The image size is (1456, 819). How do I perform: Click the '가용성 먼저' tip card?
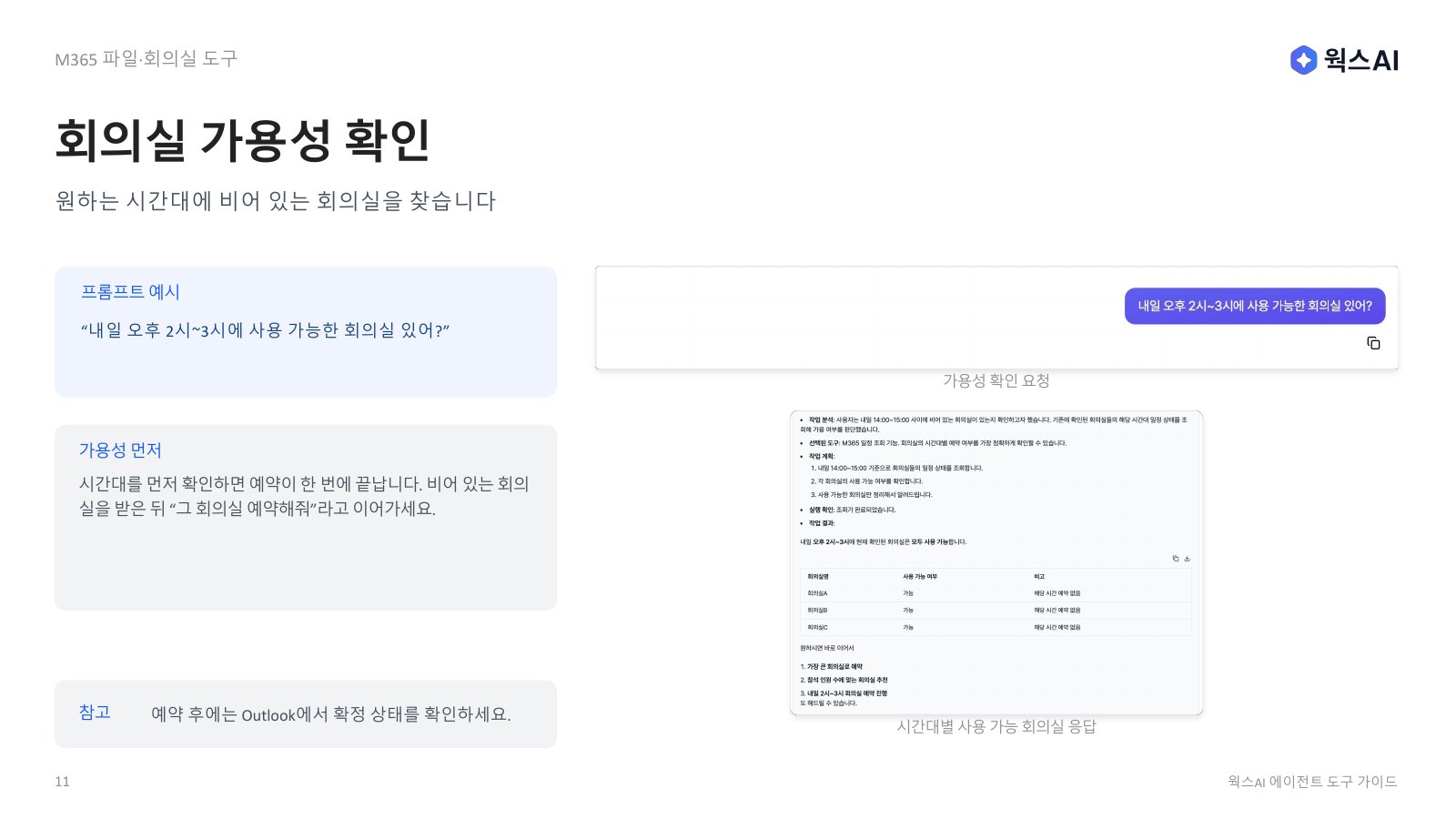[306, 518]
